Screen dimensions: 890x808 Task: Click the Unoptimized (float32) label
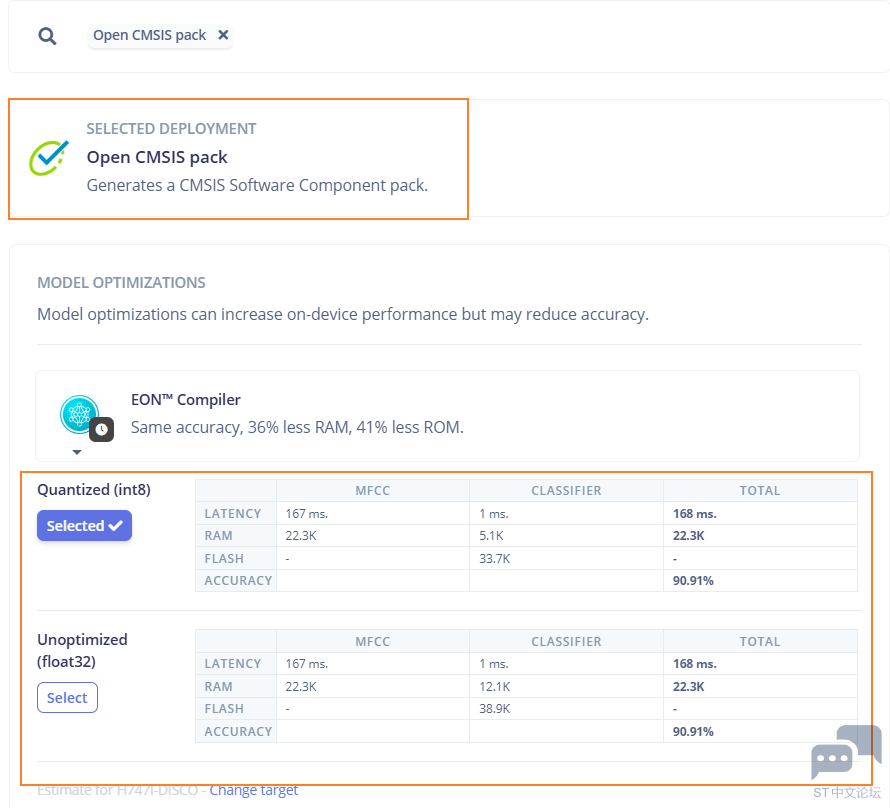(82, 651)
